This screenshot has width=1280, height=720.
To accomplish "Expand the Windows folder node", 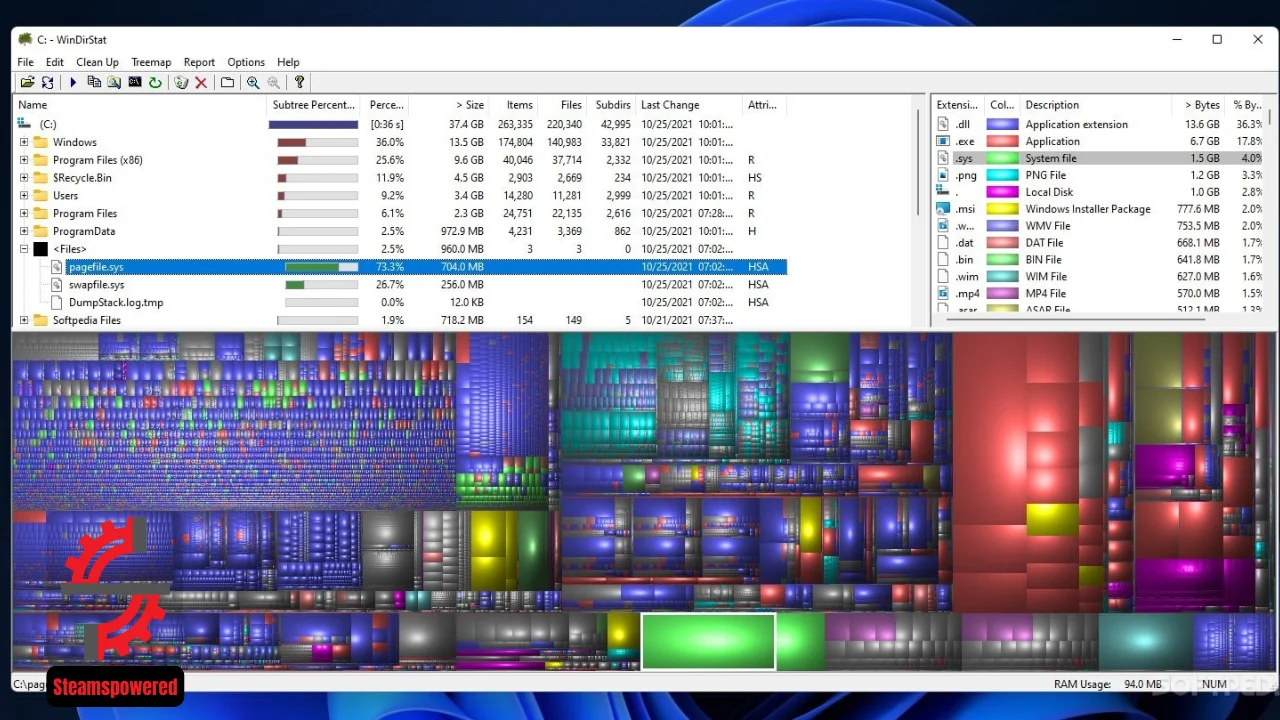I will click(x=24, y=142).
